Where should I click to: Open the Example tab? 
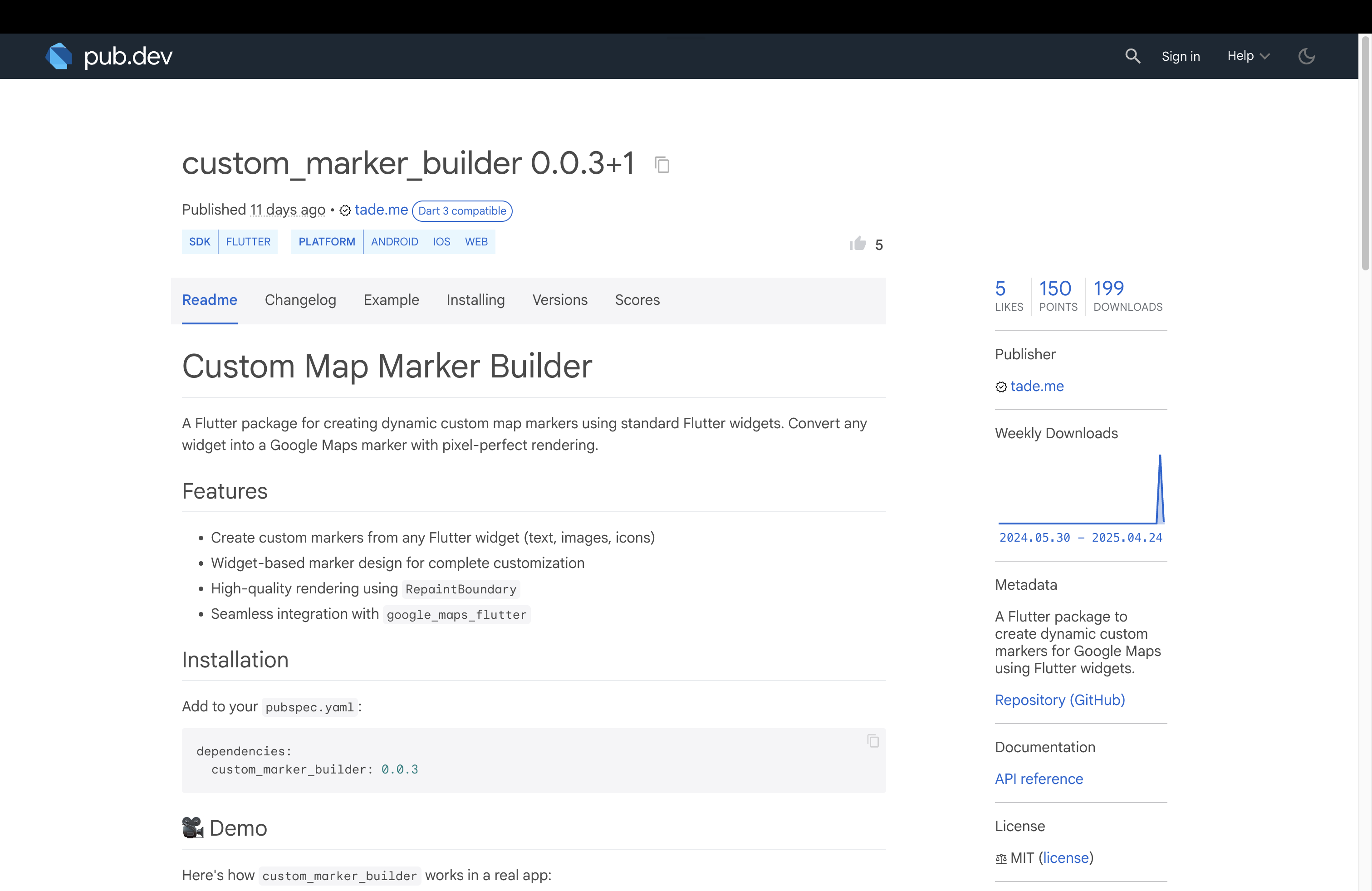tap(391, 300)
